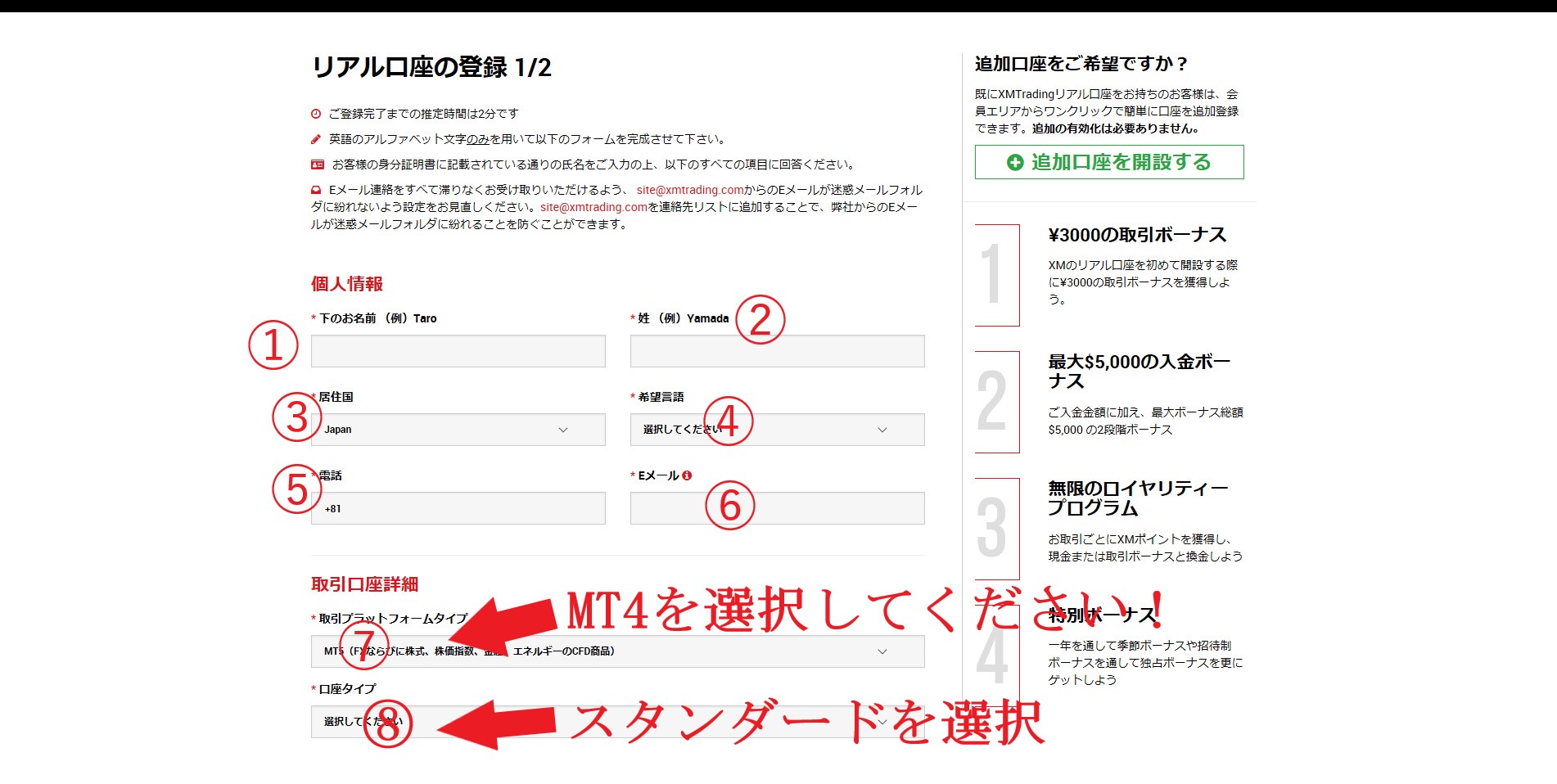Click the リアル口座の登録 1/2 title
Viewport: 1557px width, 784px height.
pyautogui.click(x=431, y=67)
